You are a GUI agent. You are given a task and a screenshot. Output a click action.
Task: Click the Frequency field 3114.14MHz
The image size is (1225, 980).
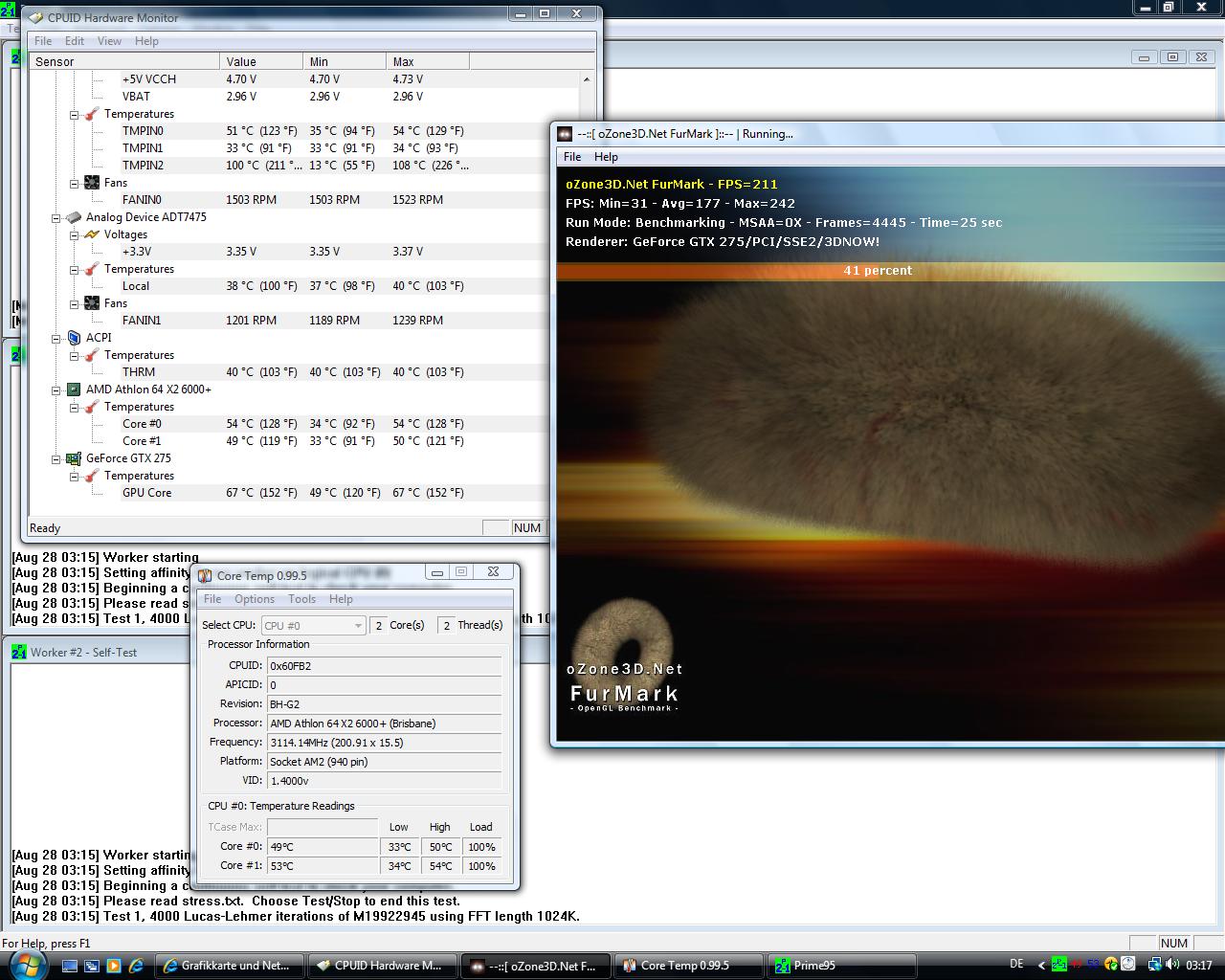384,743
